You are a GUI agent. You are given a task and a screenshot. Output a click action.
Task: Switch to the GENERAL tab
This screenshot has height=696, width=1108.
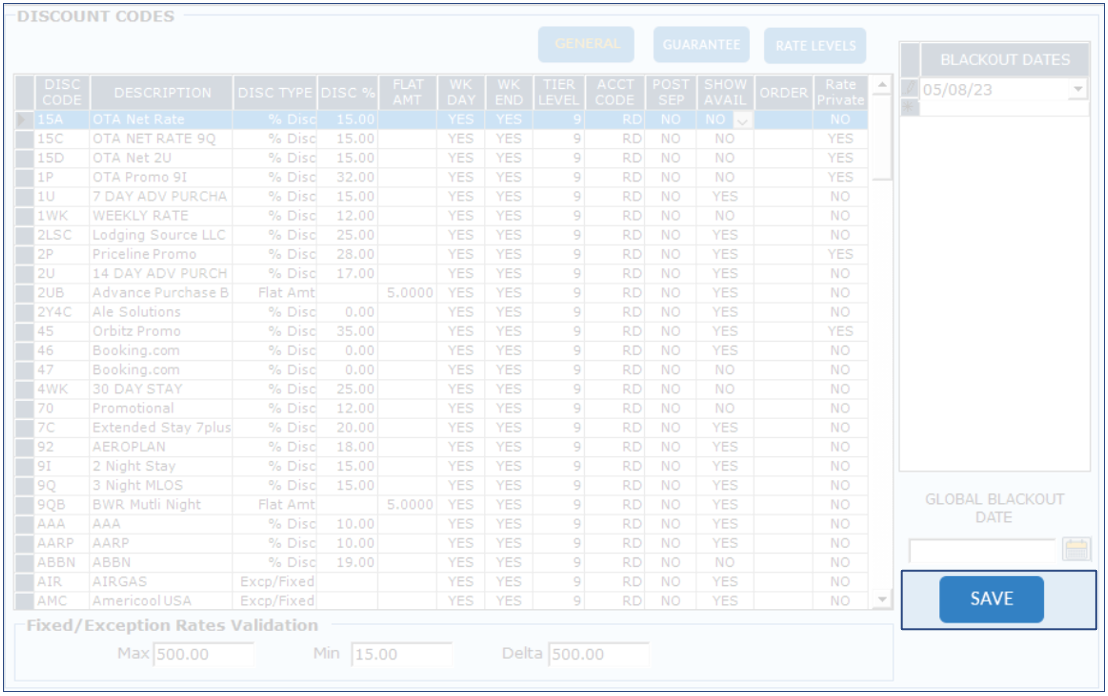coord(586,44)
